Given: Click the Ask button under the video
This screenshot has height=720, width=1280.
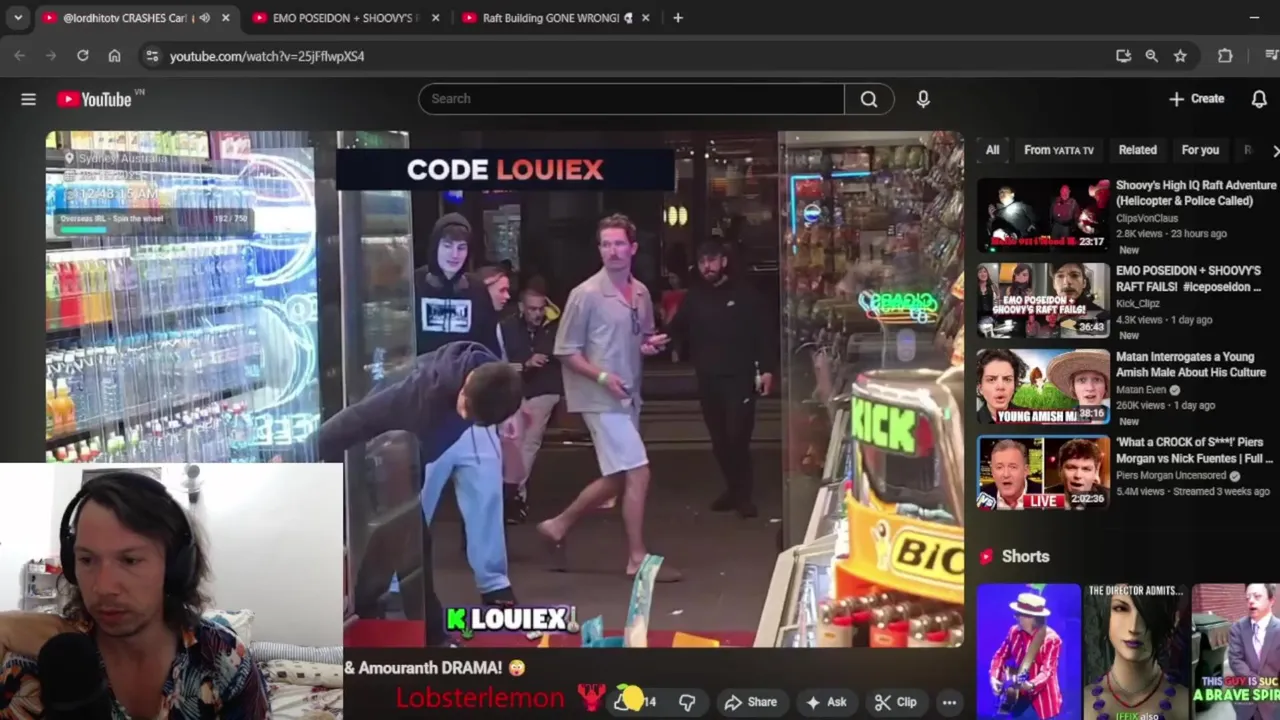Looking at the screenshot, I should tap(827, 702).
